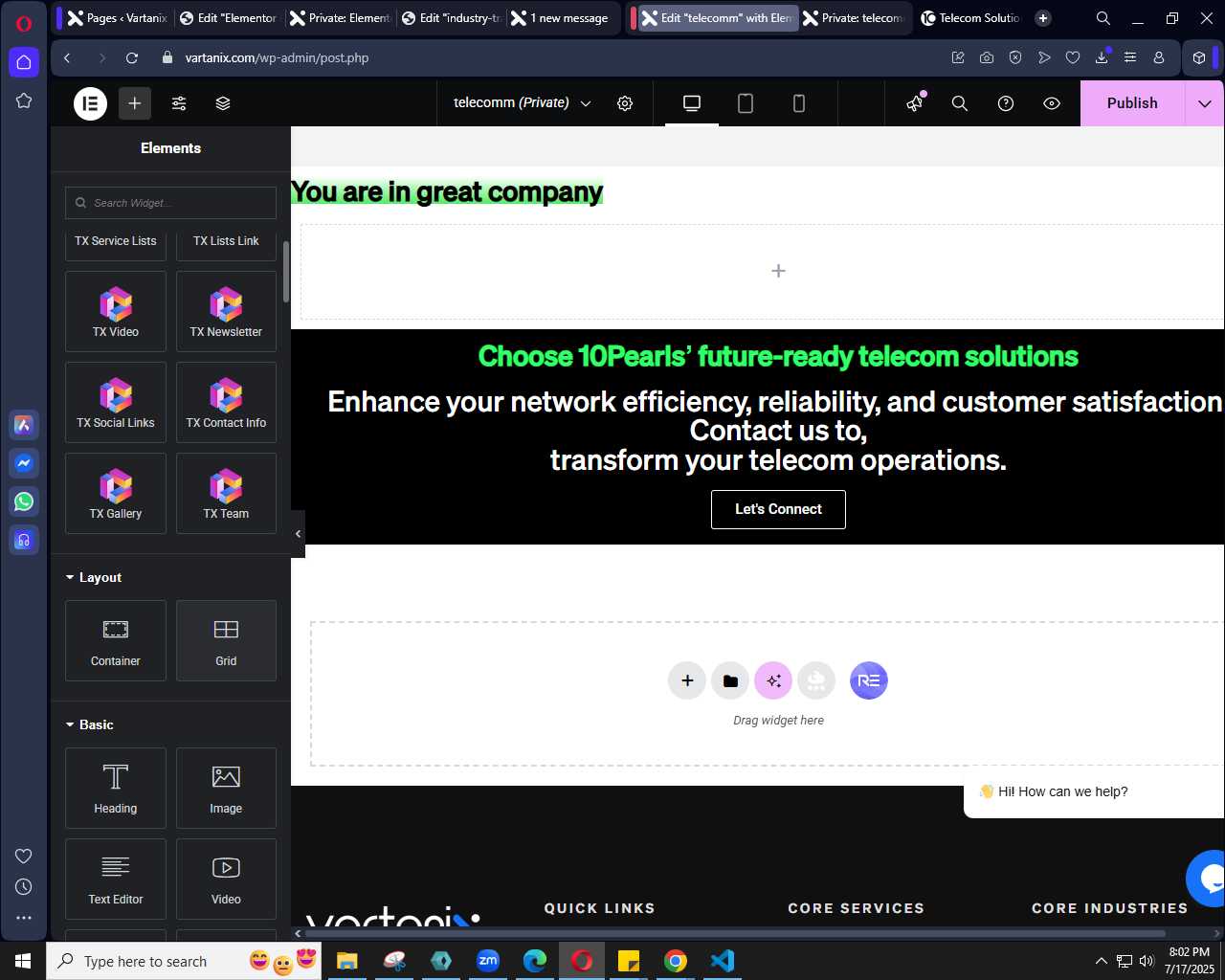Focus the Search Widget field
The height and width of the screenshot is (980, 1225).
tap(170, 203)
